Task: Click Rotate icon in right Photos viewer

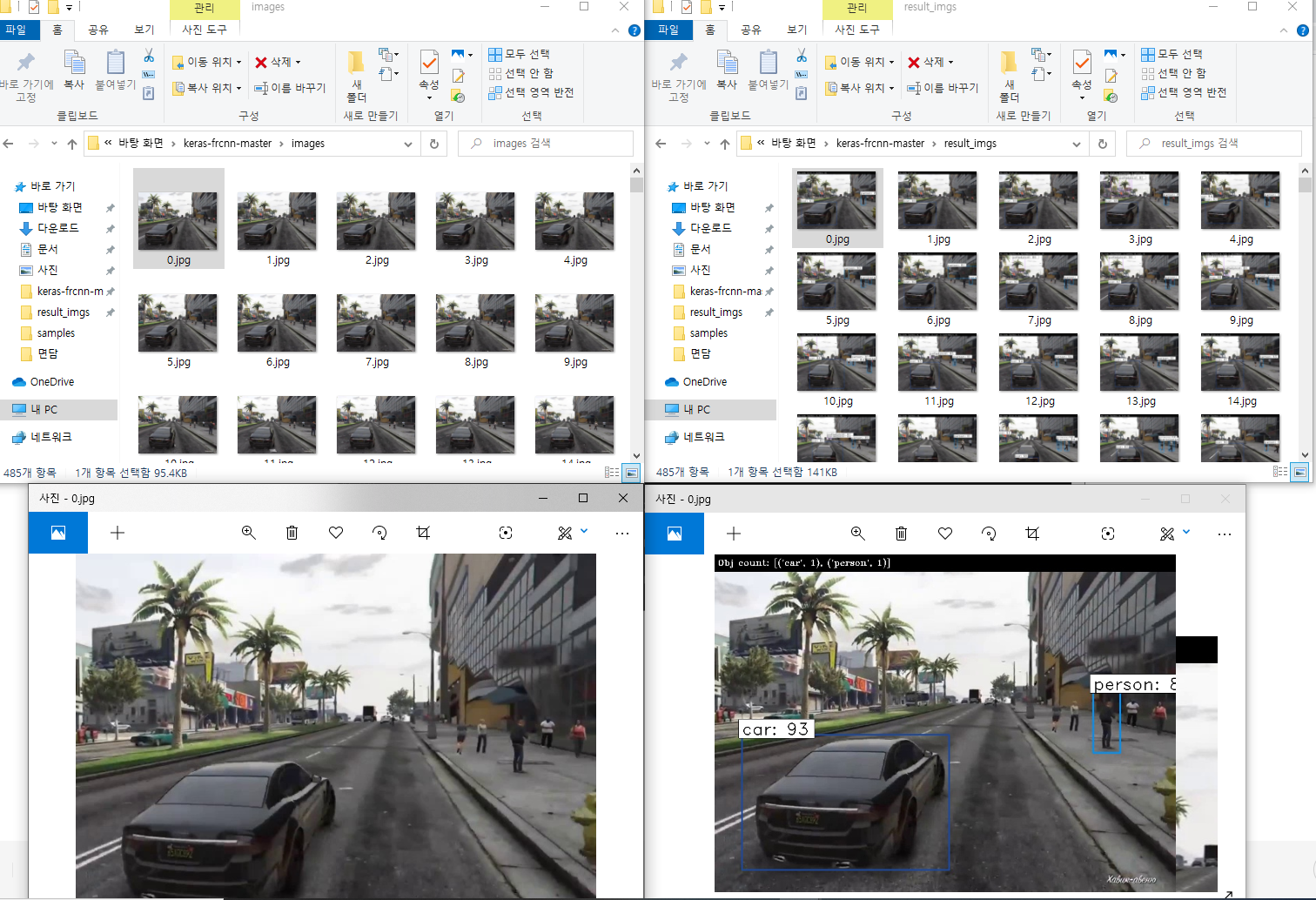Action: tap(989, 534)
